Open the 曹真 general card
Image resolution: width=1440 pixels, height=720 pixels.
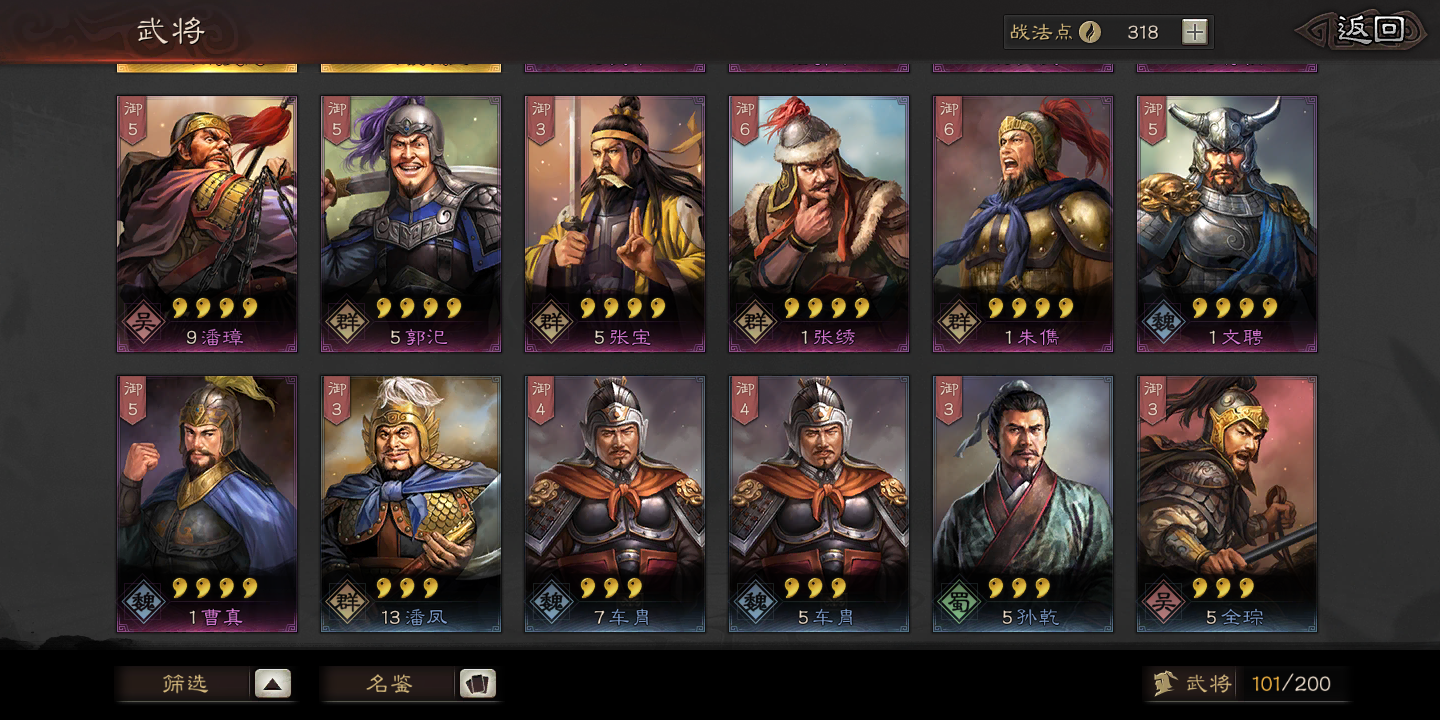coord(207,504)
